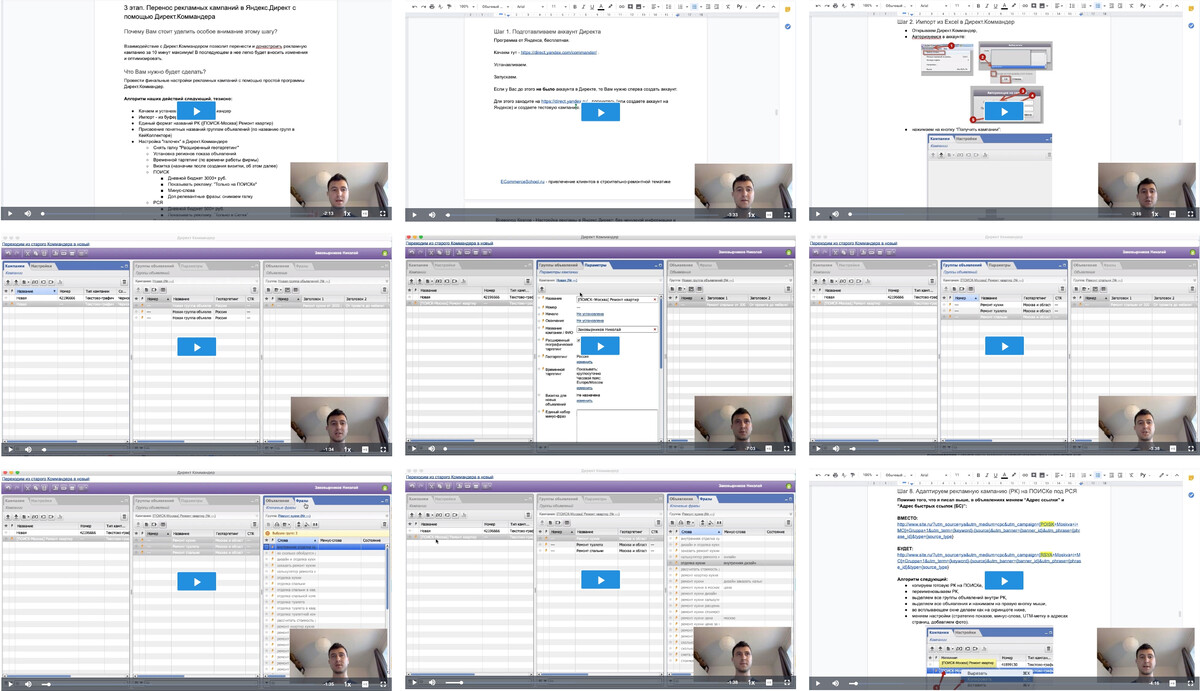The image size is (1200, 691).
Task: Click the quality icon on the "Шаг 6" video
Action: click(1174, 683)
